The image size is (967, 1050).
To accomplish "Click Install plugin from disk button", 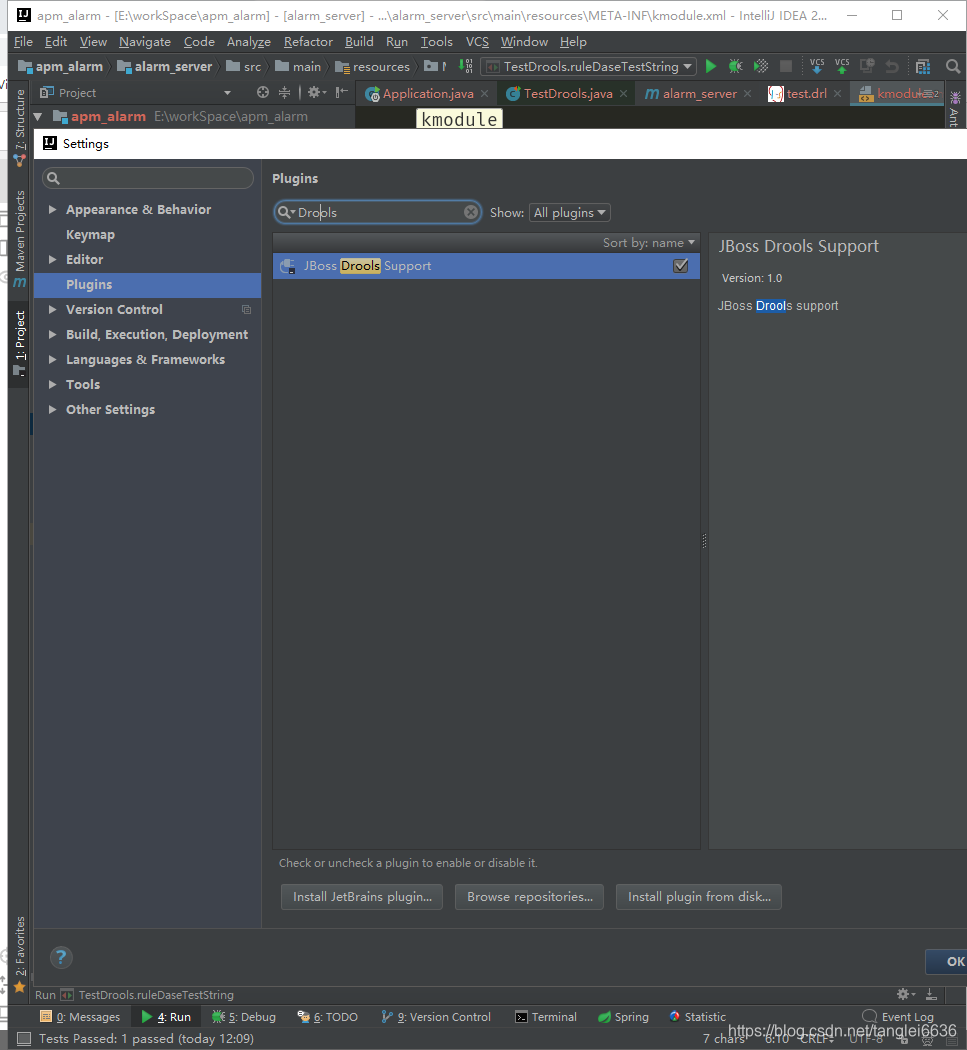I will [x=699, y=897].
